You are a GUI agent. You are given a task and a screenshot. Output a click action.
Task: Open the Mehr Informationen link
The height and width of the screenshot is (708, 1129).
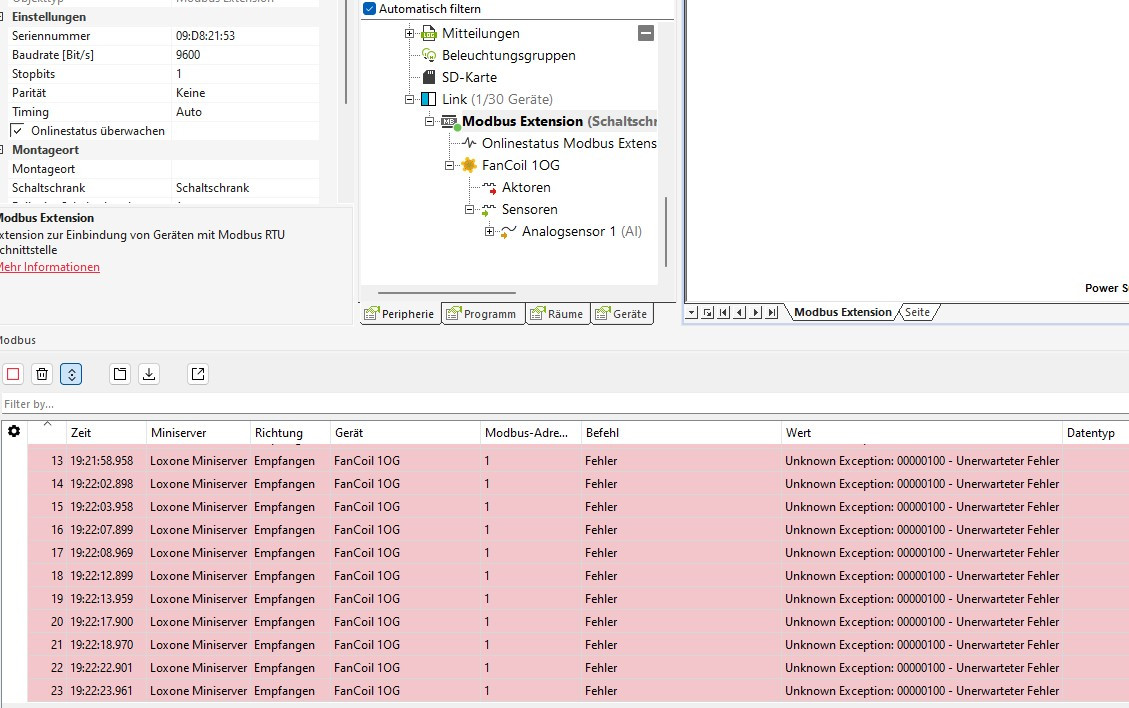click(x=48, y=267)
